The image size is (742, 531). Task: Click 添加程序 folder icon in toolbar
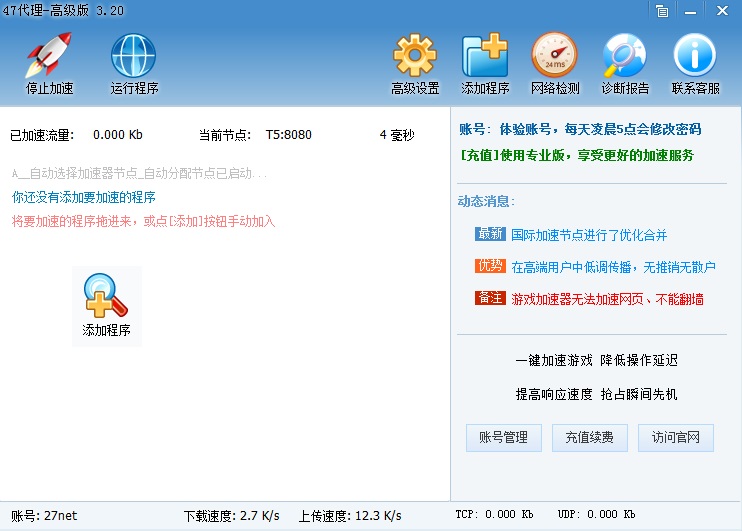point(485,58)
